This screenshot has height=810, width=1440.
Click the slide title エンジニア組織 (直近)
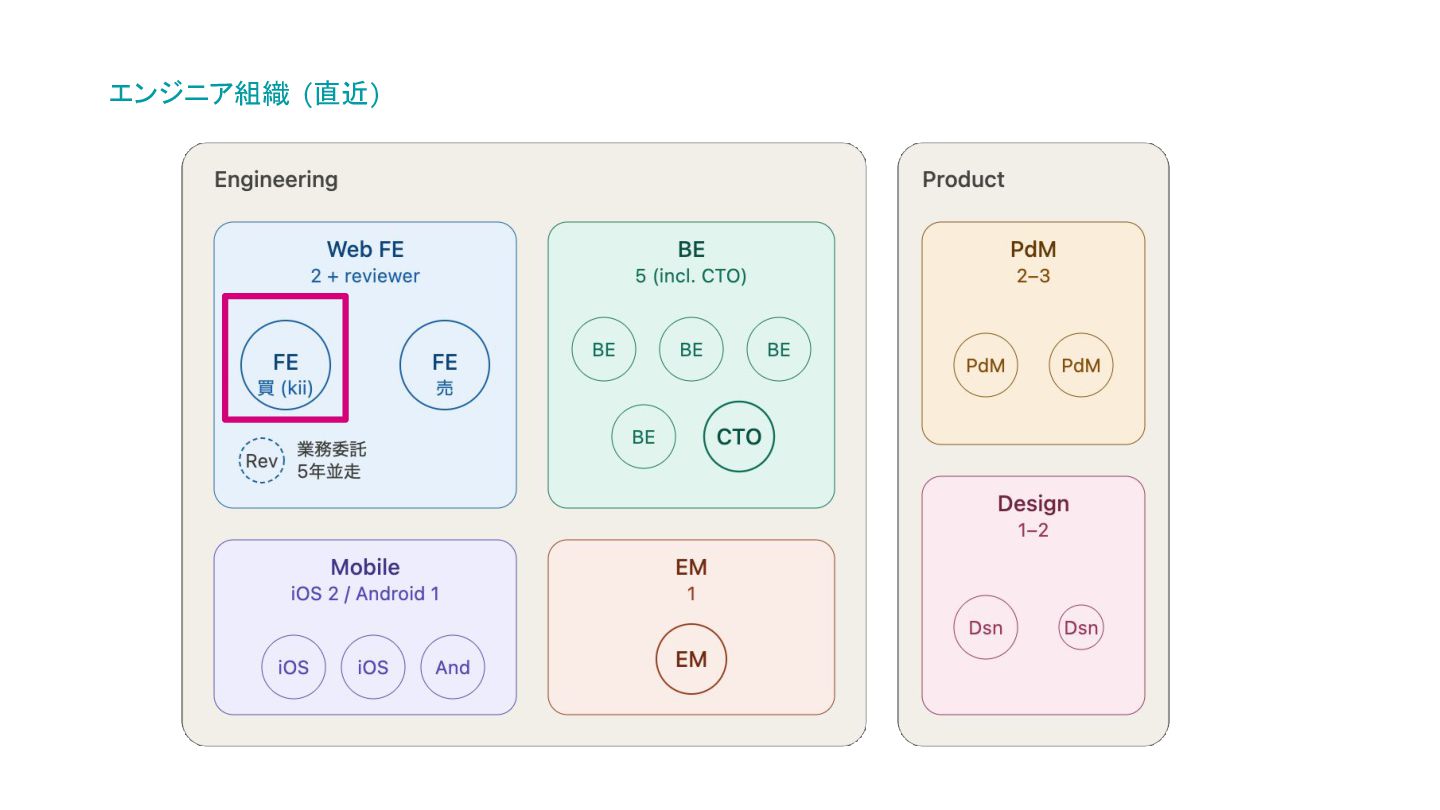(245, 95)
